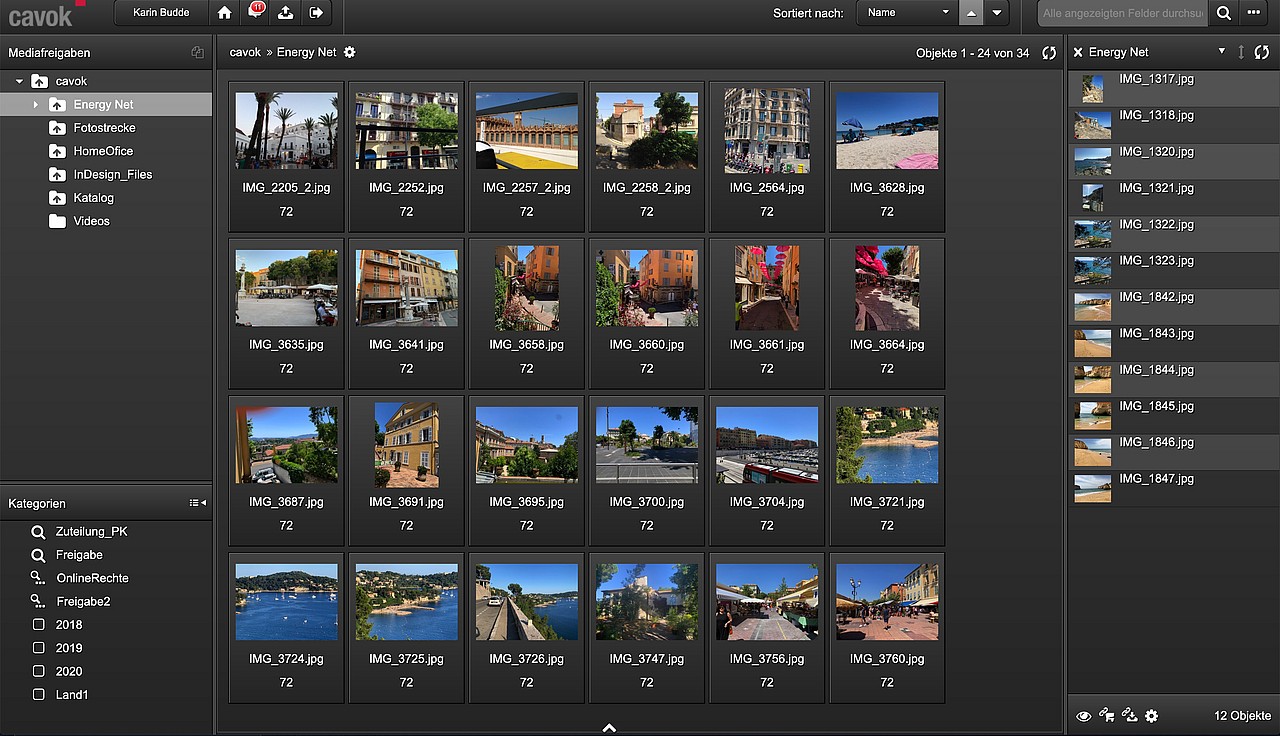
Task: Select thumbnail IMG_3760.jpg
Action: point(887,602)
